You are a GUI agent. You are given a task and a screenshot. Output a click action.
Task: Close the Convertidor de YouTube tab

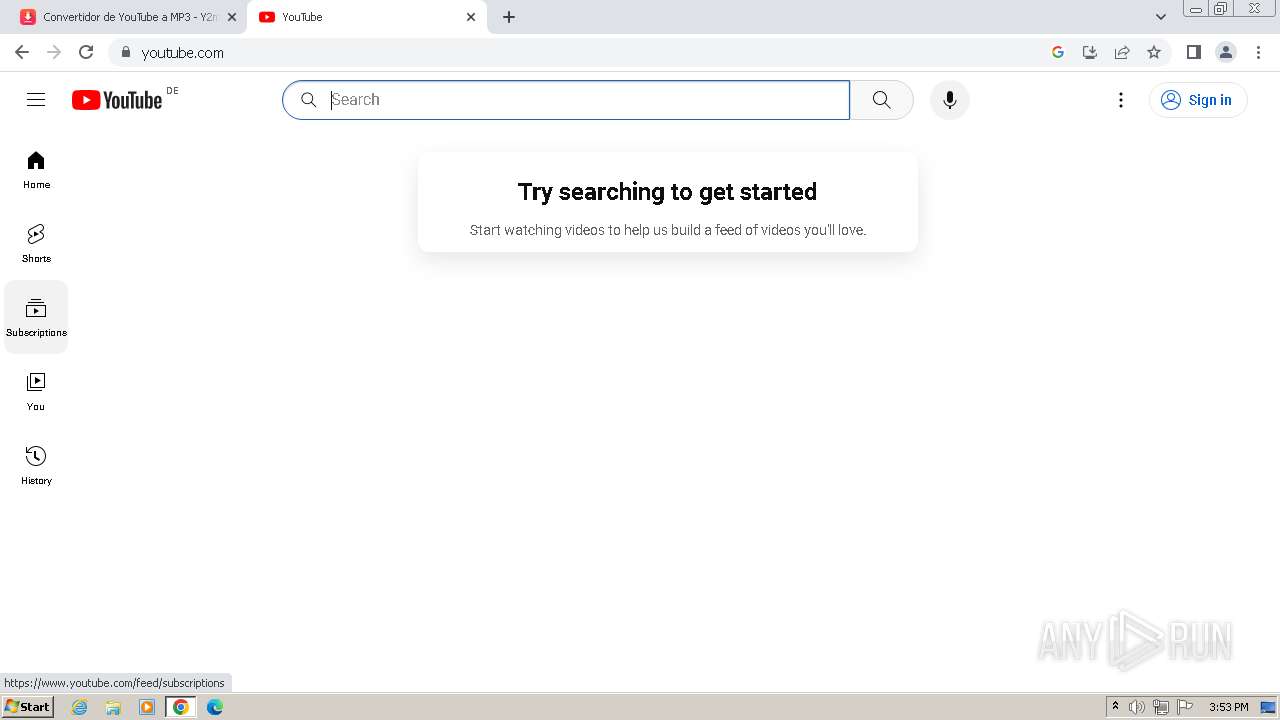click(232, 17)
